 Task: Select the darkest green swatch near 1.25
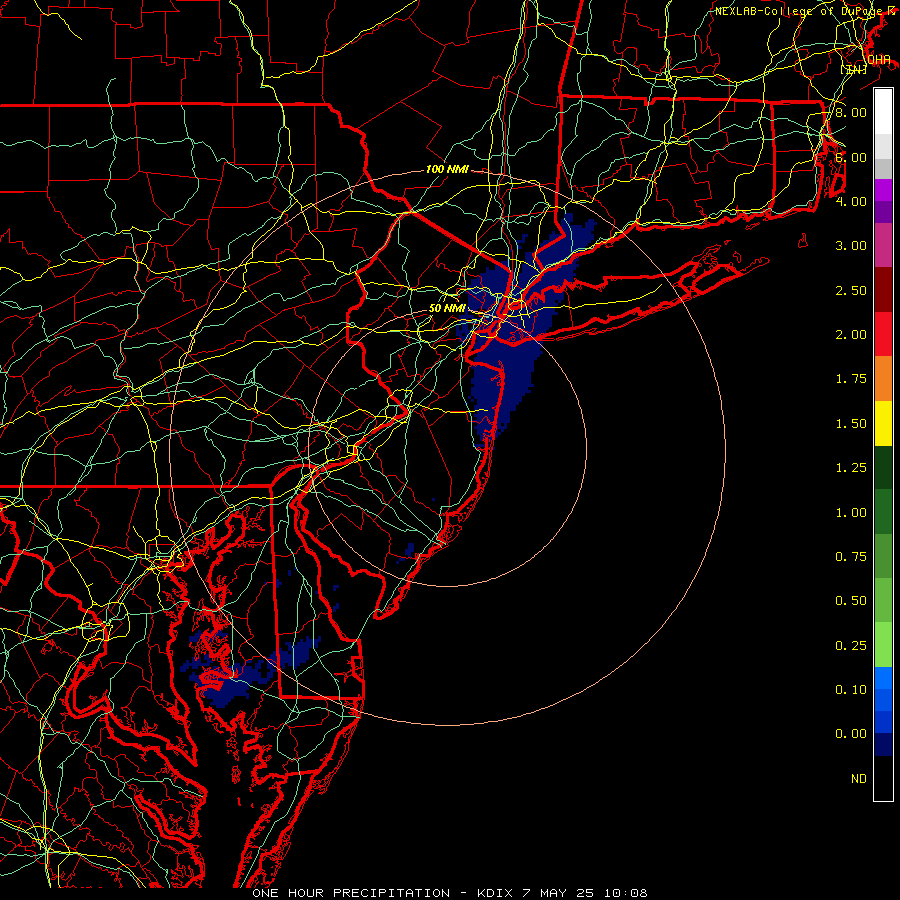click(883, 468)
